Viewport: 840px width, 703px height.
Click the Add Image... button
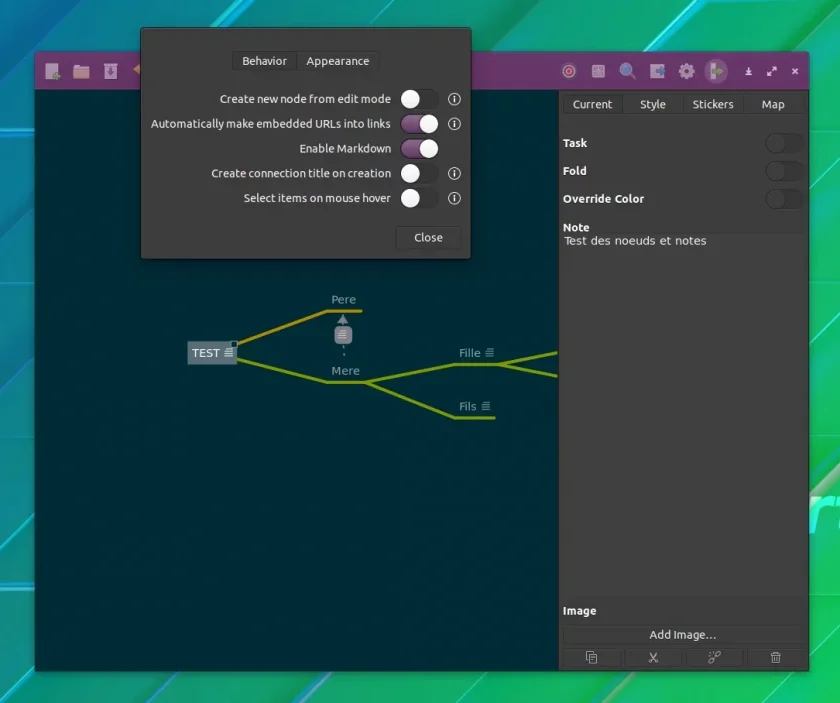pyautogui.click(x=682, y=635)
